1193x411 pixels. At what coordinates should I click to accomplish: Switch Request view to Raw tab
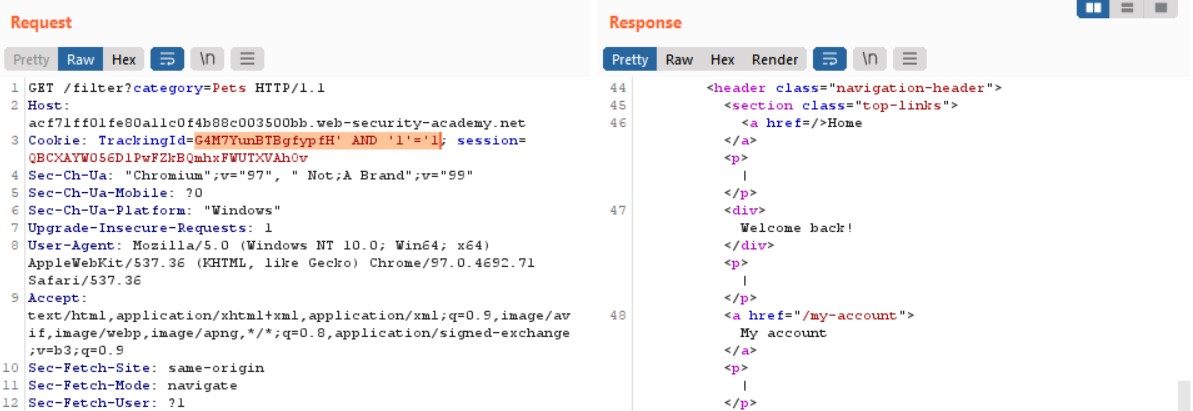[x=81, y=59]
